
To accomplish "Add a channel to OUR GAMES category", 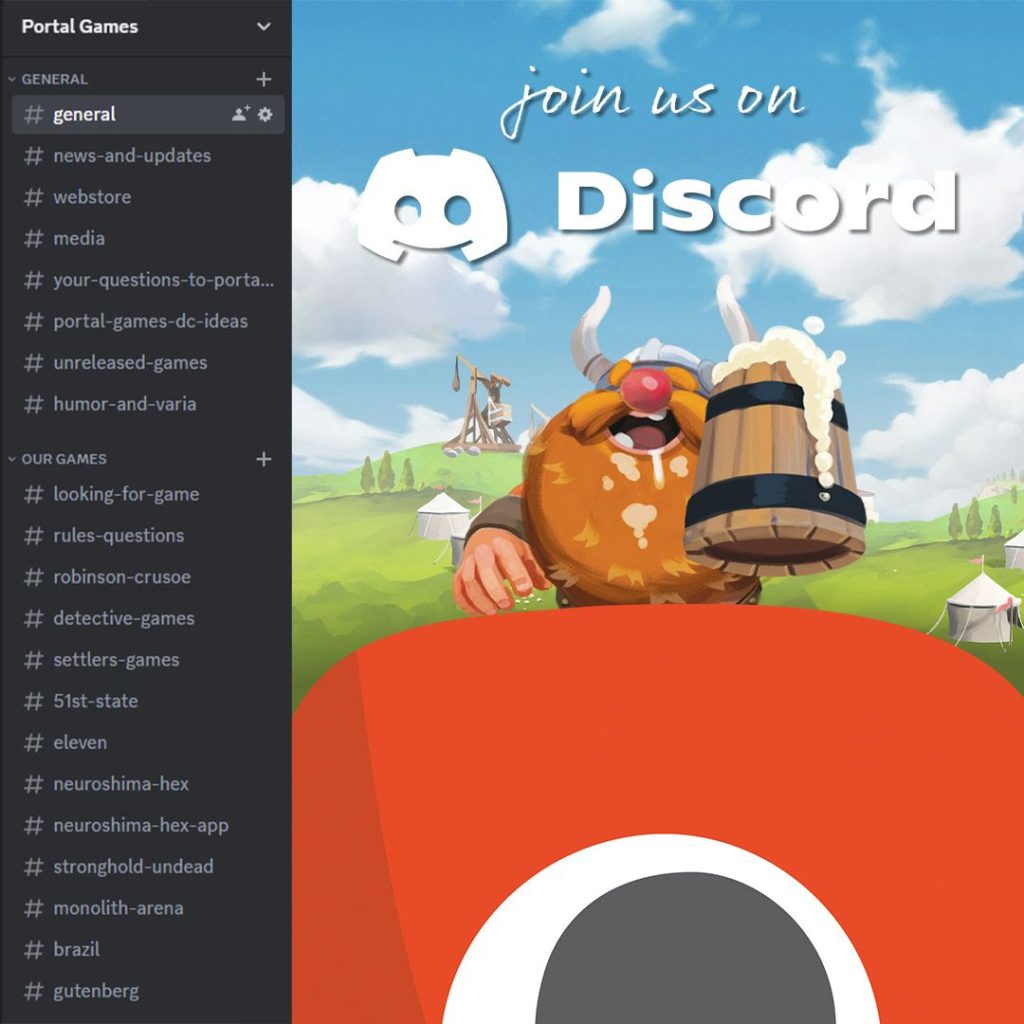I will click(x=264, y=459).
